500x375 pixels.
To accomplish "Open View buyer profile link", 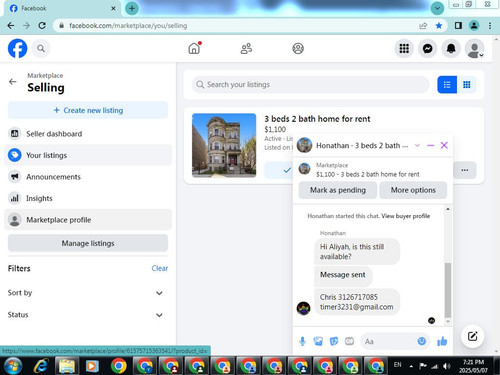I will [405, 216].
